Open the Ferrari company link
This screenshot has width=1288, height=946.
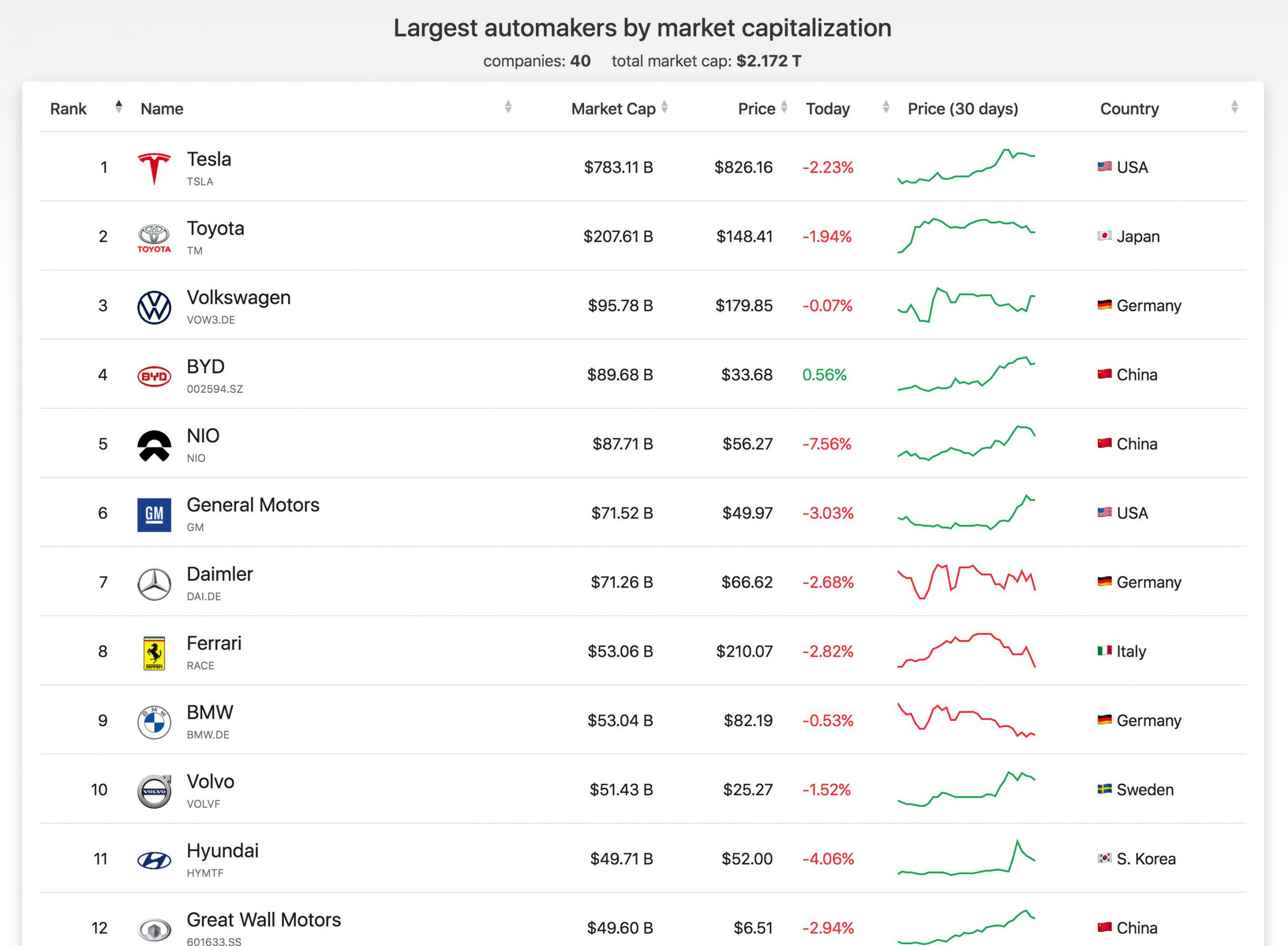214,644
